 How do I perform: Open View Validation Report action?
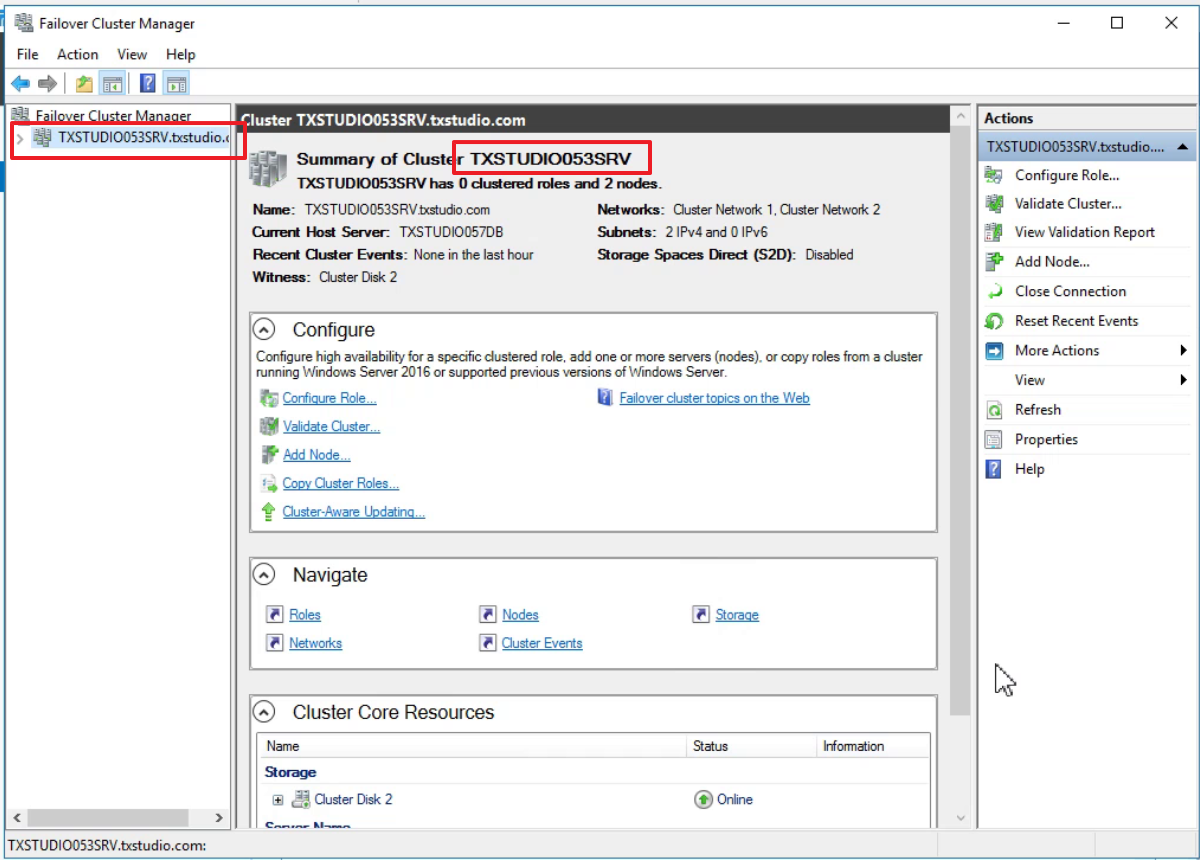coord(1085,232)
